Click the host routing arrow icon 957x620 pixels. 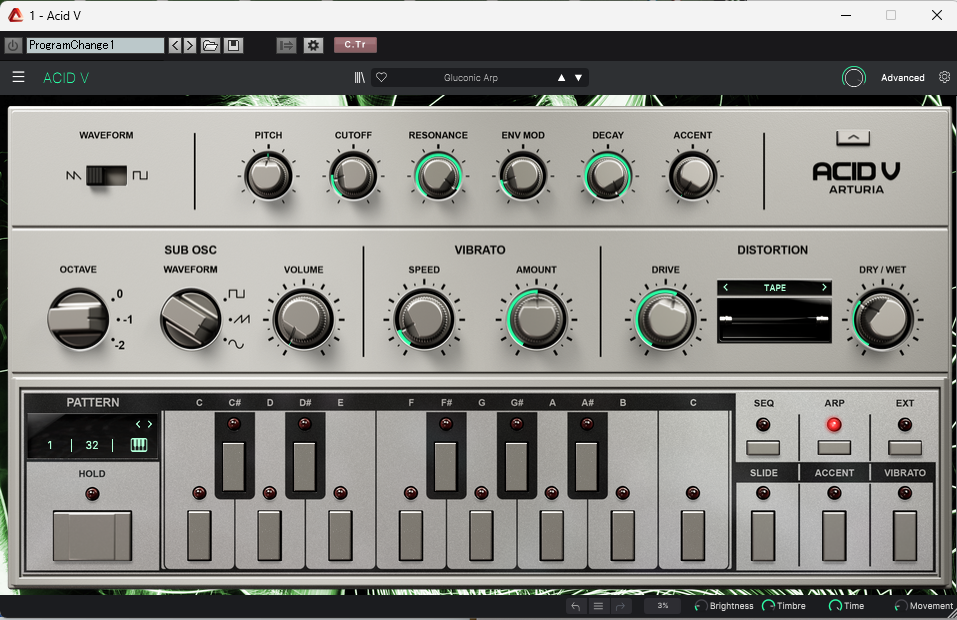click(x=286, y=45)
